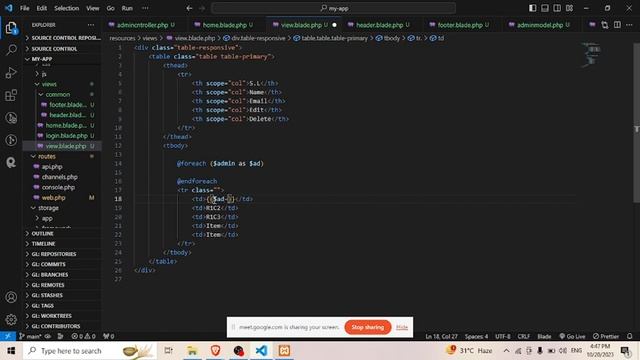
Task: Switch to the header.blade.php tab
Action: (x=379, y=25)
